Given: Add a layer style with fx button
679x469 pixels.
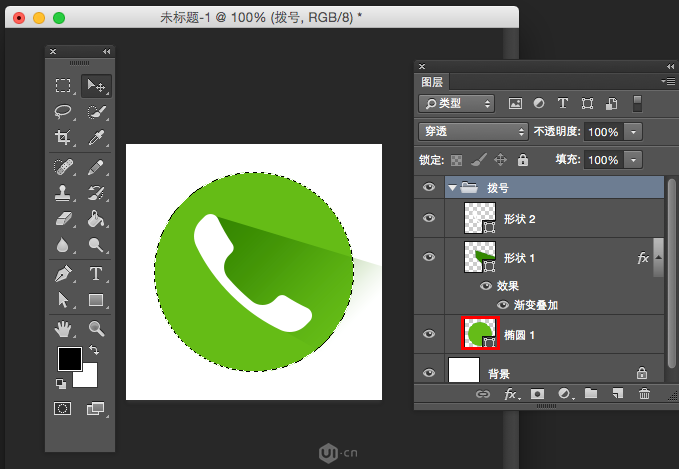Looking at the screenshot, I should [511, 394].
